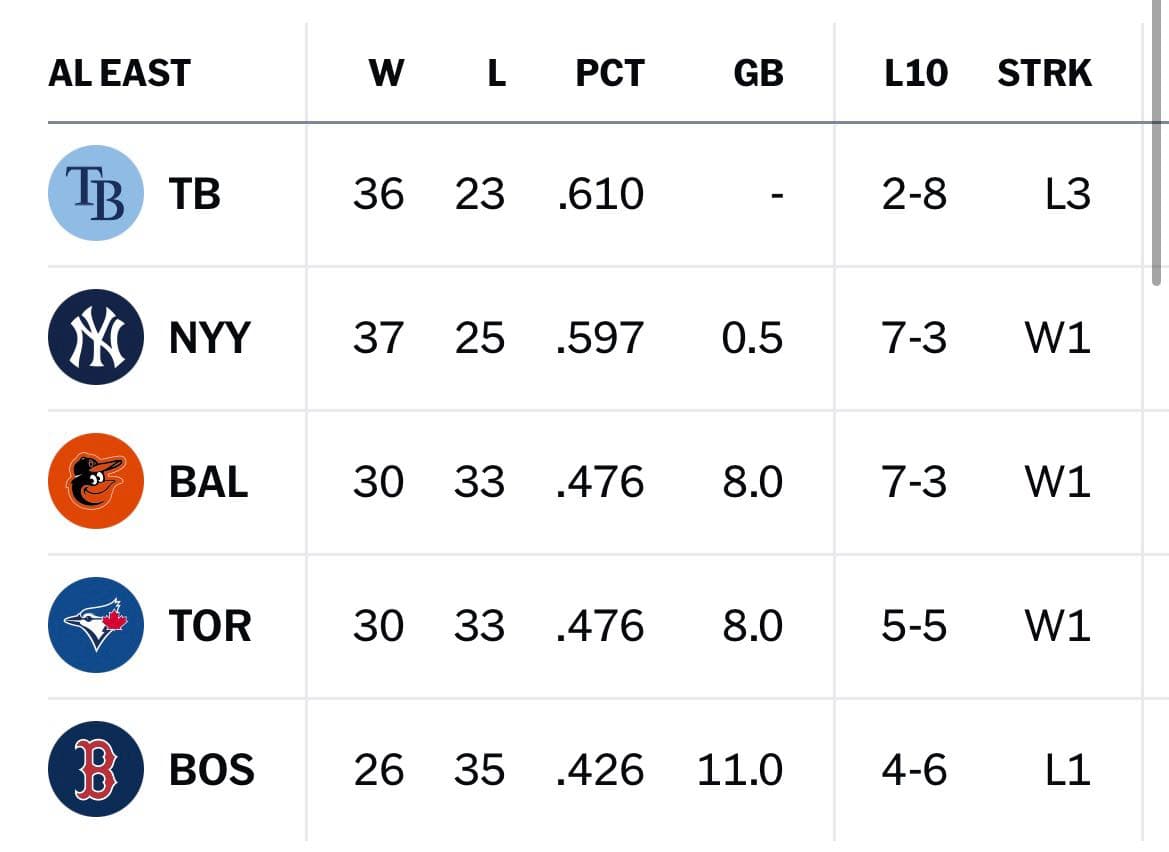
Task: Click the Toronto Blue Jays logo
Action: [x=95, y=625]
